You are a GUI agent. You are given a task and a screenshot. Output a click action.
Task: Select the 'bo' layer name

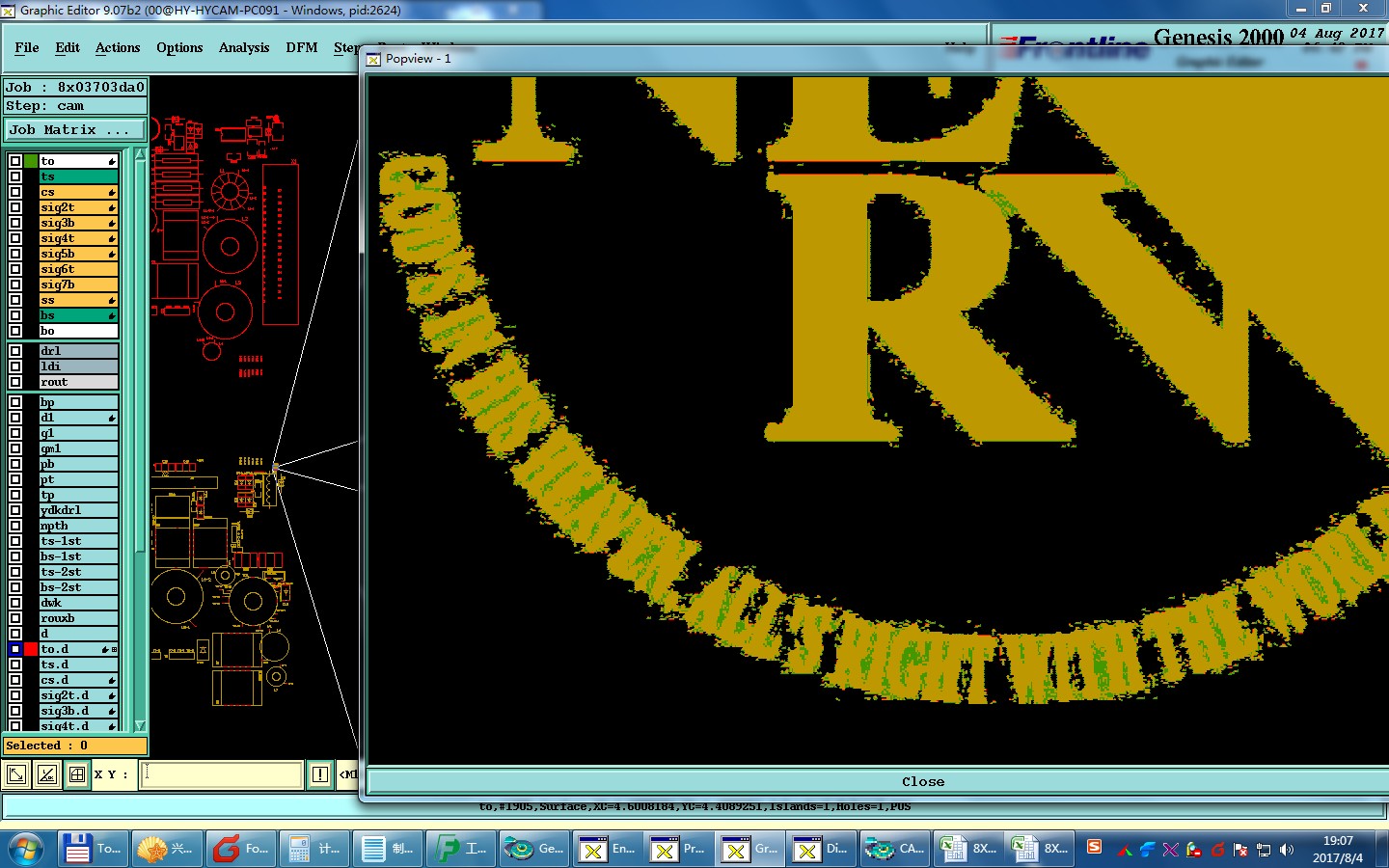coord(79,331)
